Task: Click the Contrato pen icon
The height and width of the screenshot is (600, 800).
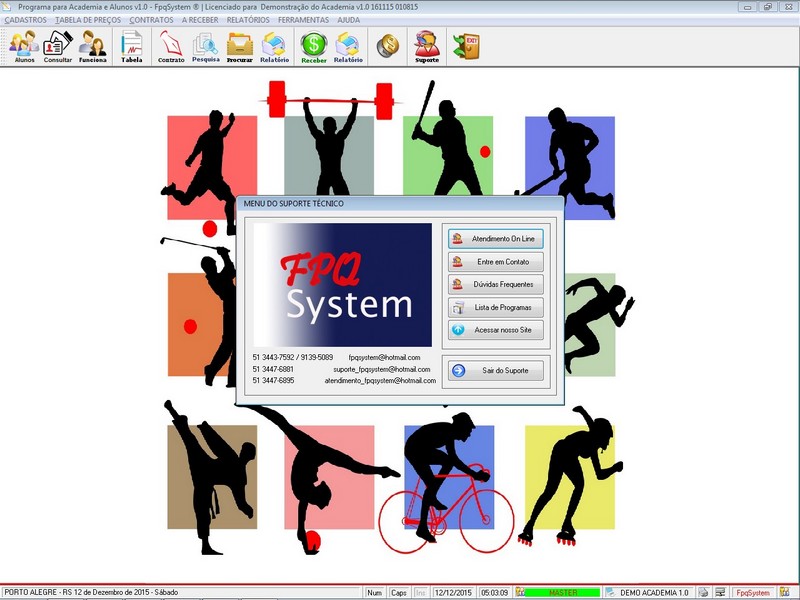Action: pyautogui.click(x=171, y=46)
